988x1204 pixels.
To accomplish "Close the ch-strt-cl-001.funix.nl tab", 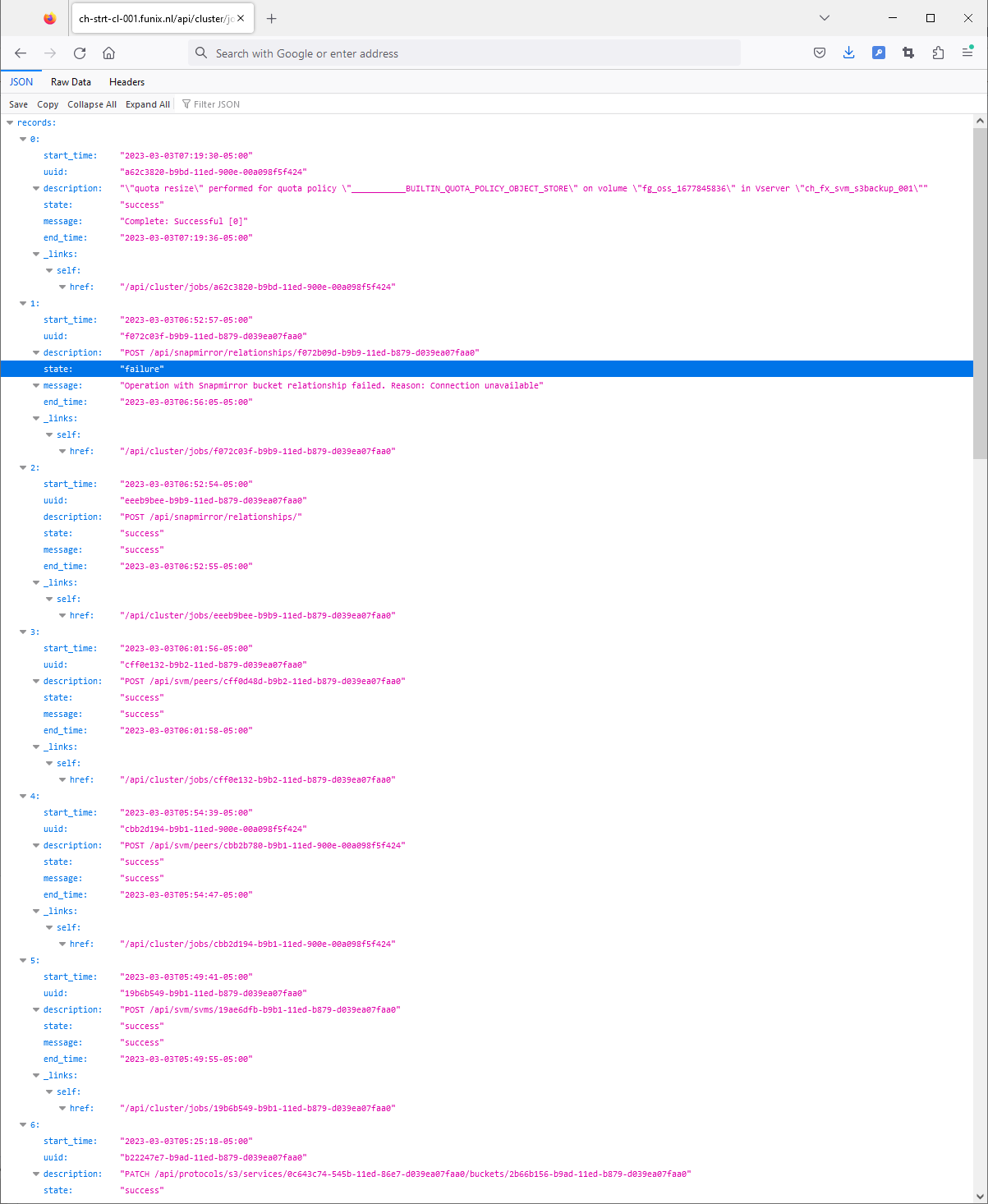I will pos(241,18).
